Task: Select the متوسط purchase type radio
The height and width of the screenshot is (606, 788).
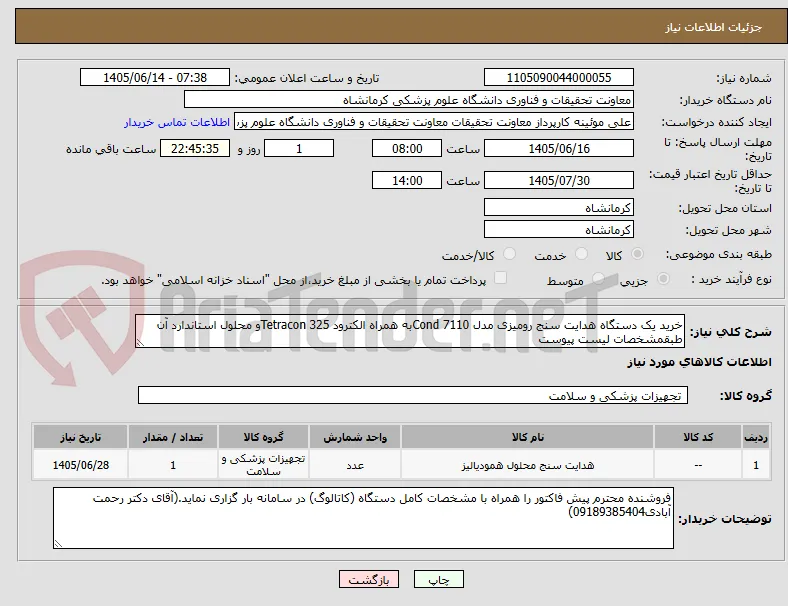Action: (x=598, y=279)
